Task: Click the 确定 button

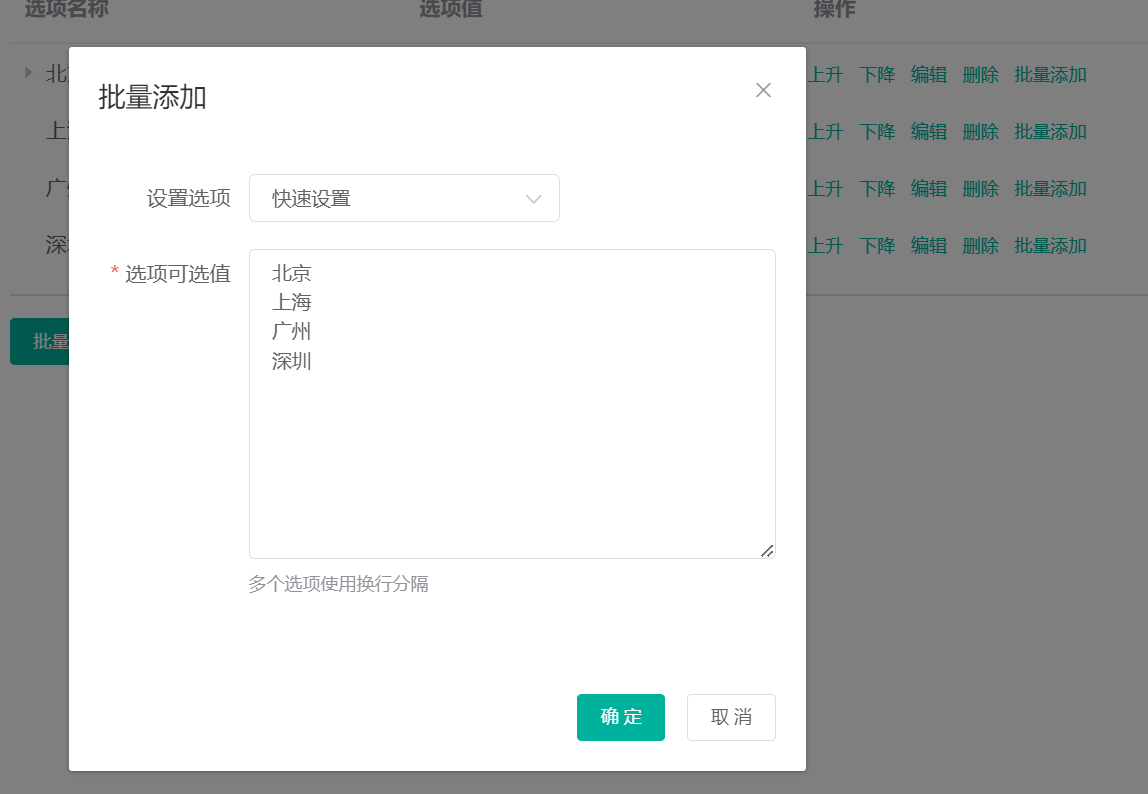Action: 620,717
